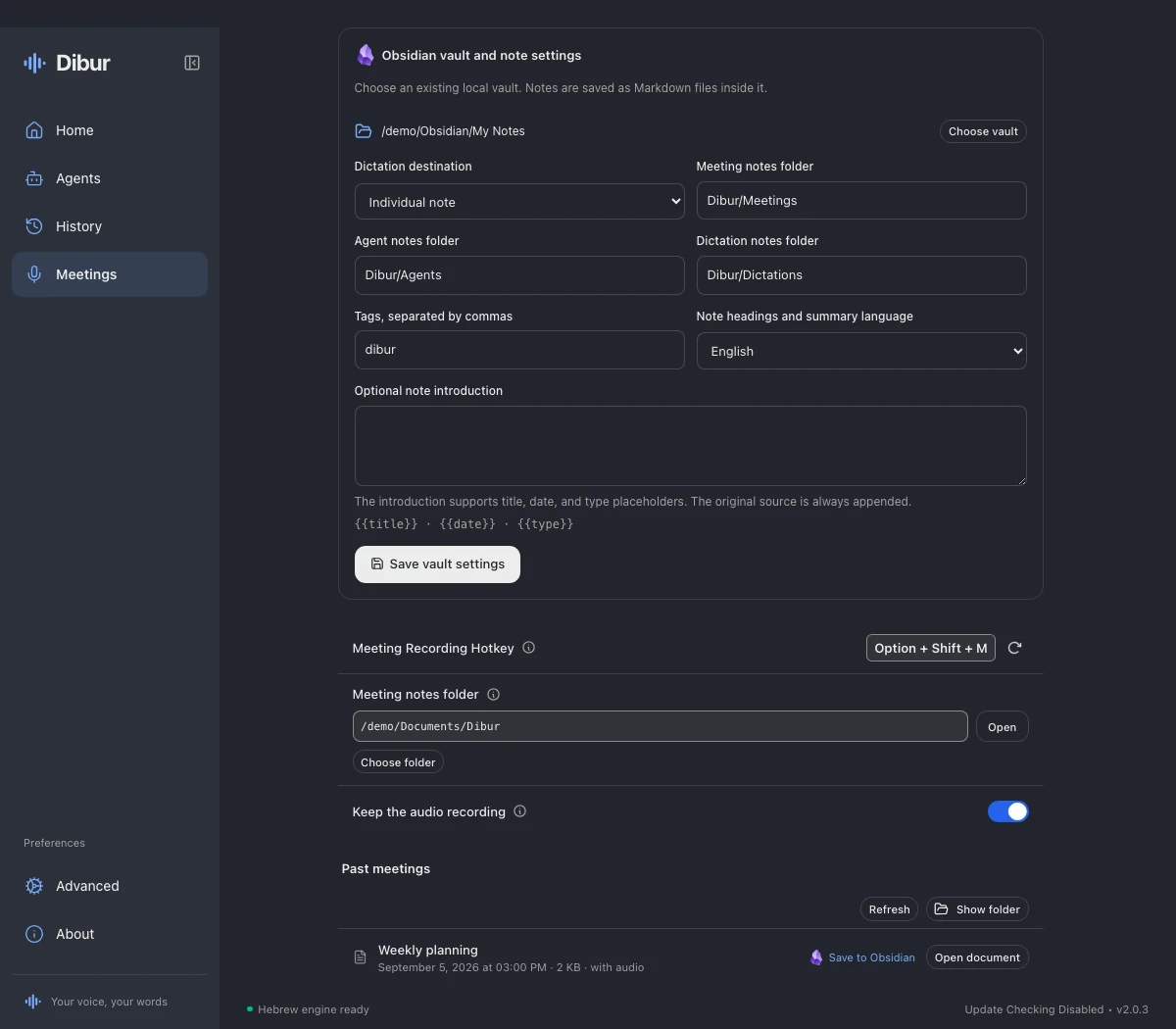Viewport: 1176px width, 1029px height.
Task: Click Save to Obsidian for Weekly planning
Action: (x=862, y=957)
